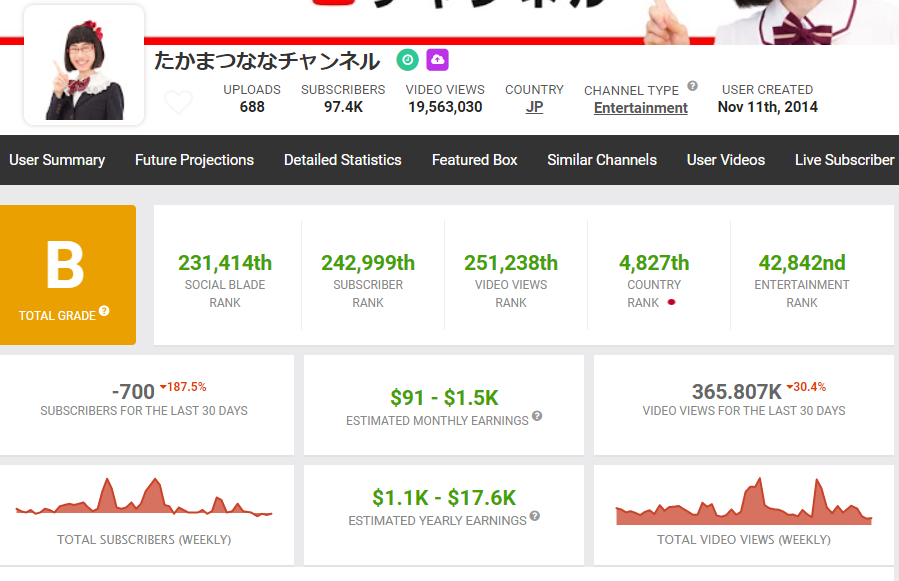
Task: Click the video views rank 251,238th
Action: click(511, 263)
